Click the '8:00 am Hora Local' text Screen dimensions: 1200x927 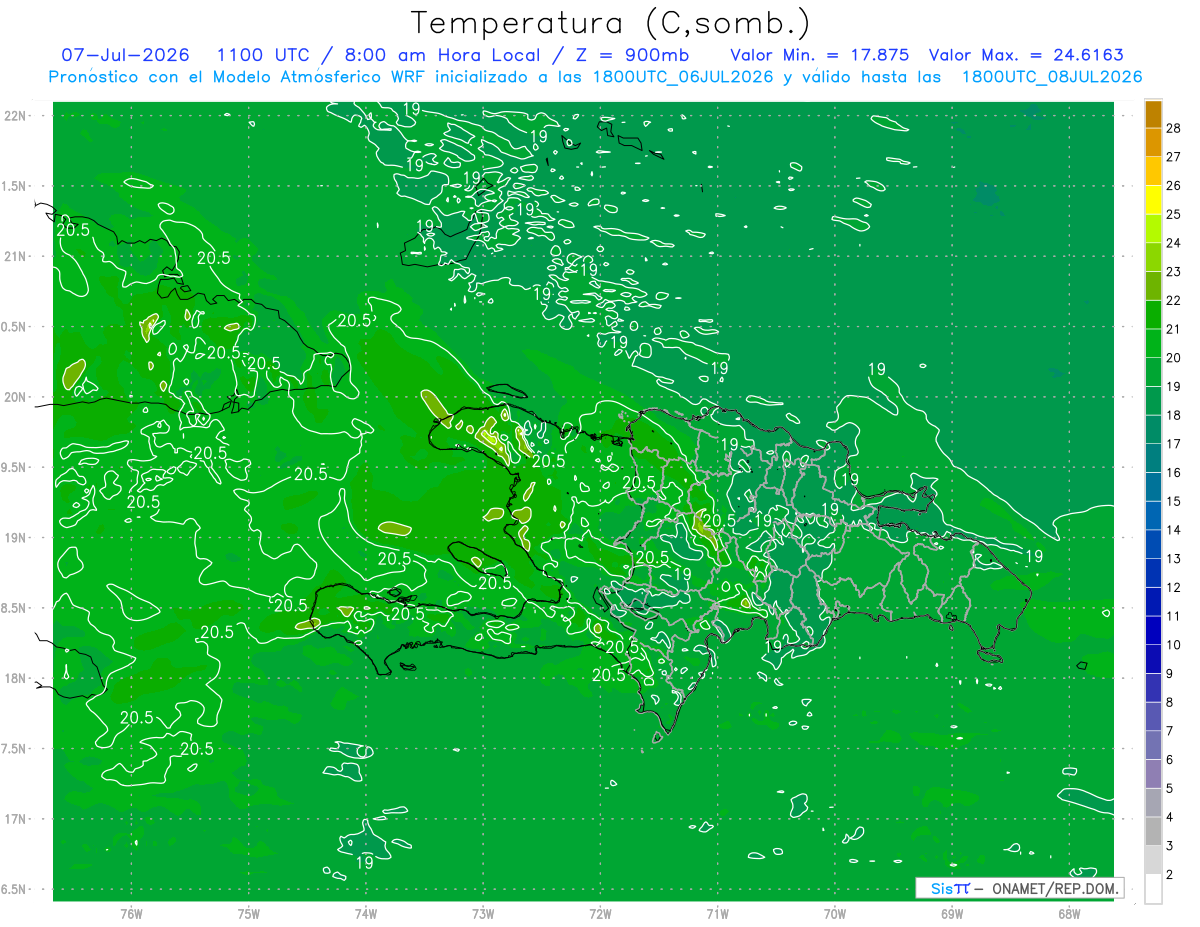tap(442, 55)
